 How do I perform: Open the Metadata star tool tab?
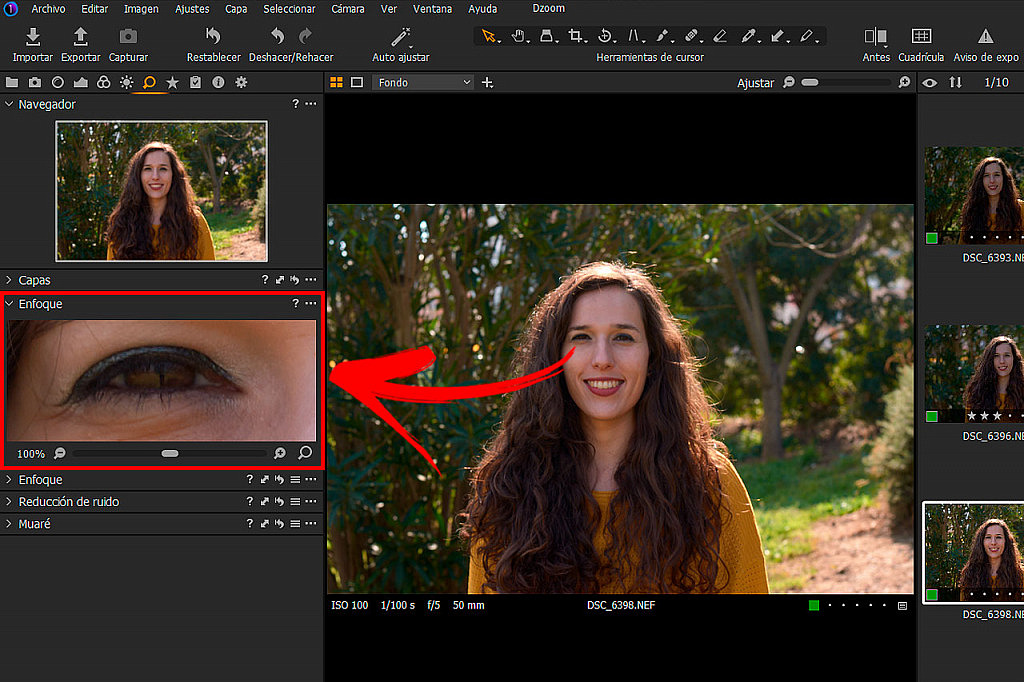tap(172, 82)
